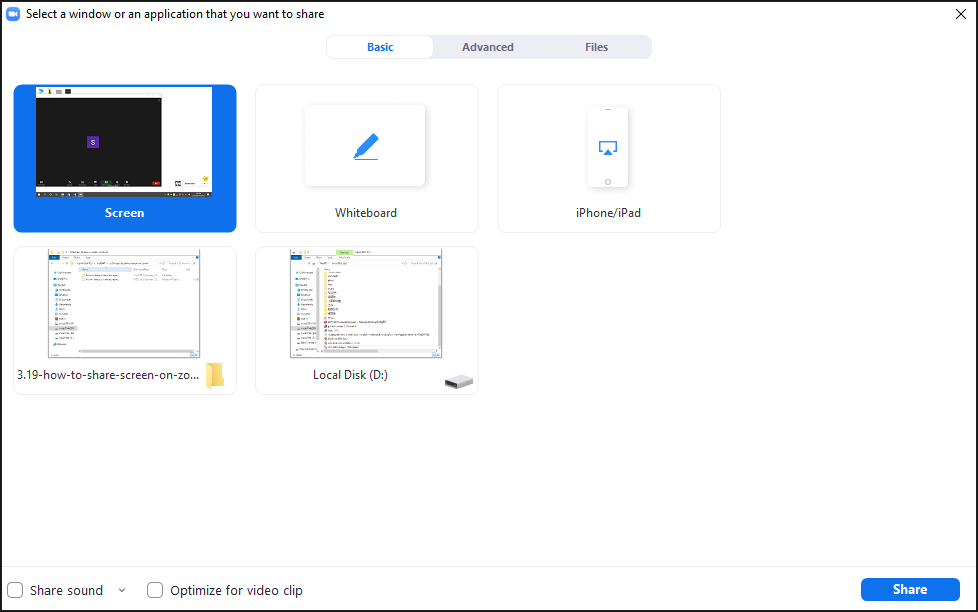Select the 3.19-how-to-share-screen window thumbnail
The width and height of the screenshot is (978, 612).
(124, 303)
